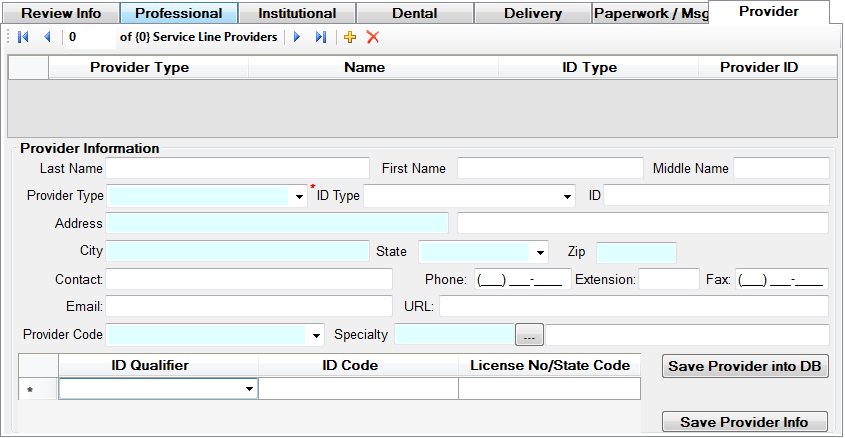This screenshot has height=438, width=845.
Task: Open Specialty lookup ellipsis button
Action: pyautogui.click(x=529, y=335)
